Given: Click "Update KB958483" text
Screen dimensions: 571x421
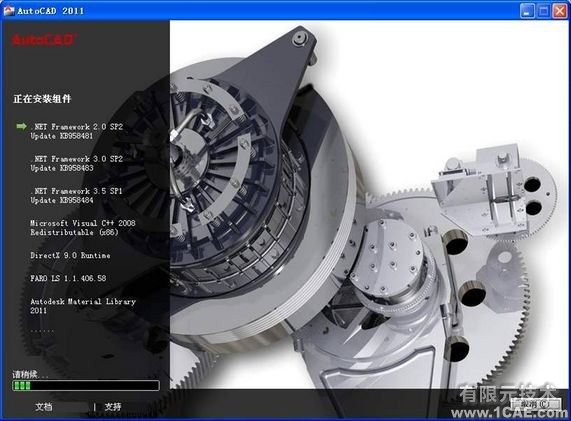Looking at the screenshot, I should pos(62,168).
